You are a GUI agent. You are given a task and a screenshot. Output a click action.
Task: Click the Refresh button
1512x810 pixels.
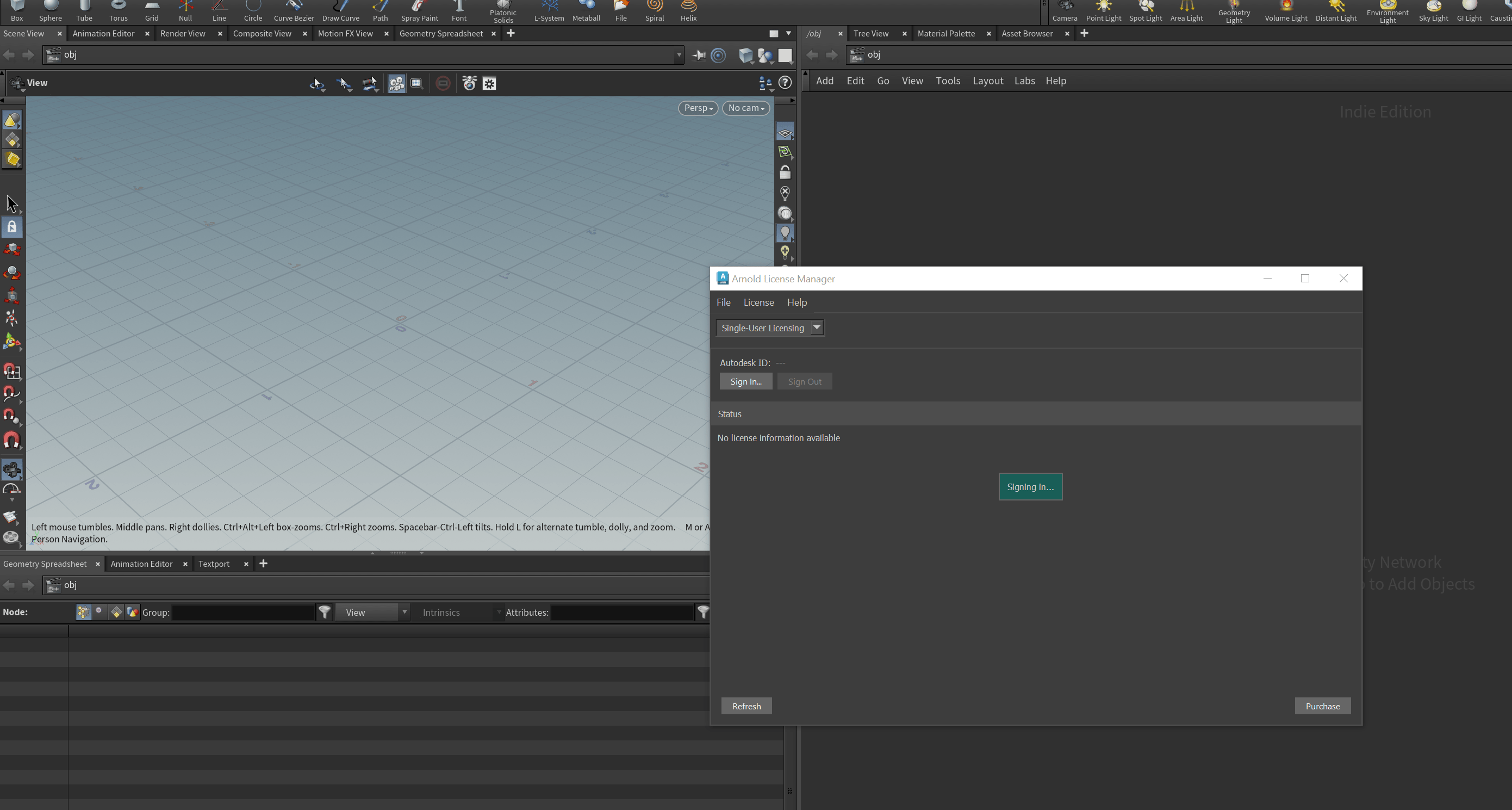click(746, 706)
